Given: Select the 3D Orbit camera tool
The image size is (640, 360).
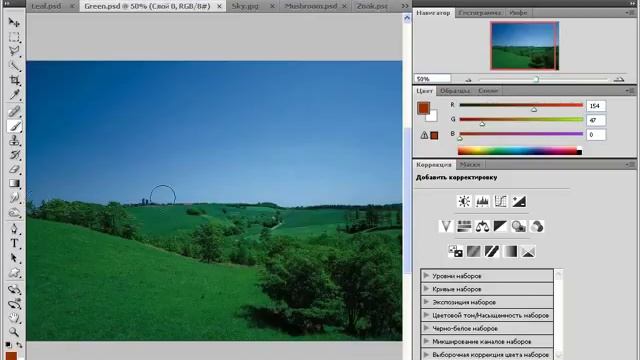Looking at the screenshot, I should [14, 304].
